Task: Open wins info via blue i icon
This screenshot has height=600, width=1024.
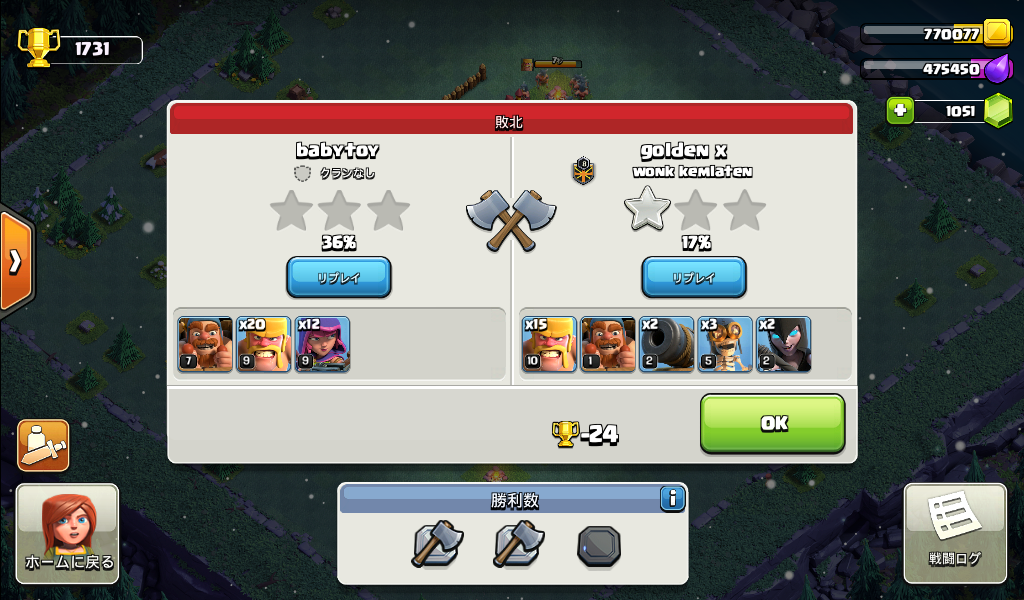Action: click(x=672, y=499)
